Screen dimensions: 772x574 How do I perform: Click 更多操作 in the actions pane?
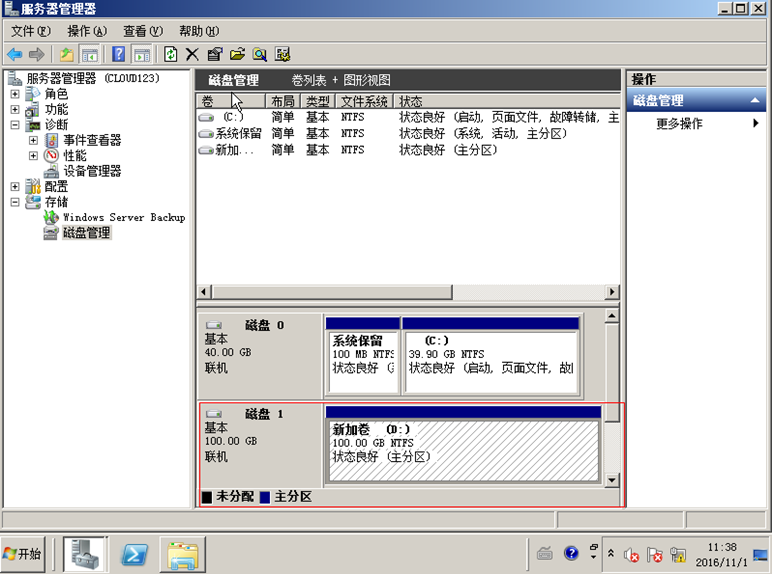679,124
